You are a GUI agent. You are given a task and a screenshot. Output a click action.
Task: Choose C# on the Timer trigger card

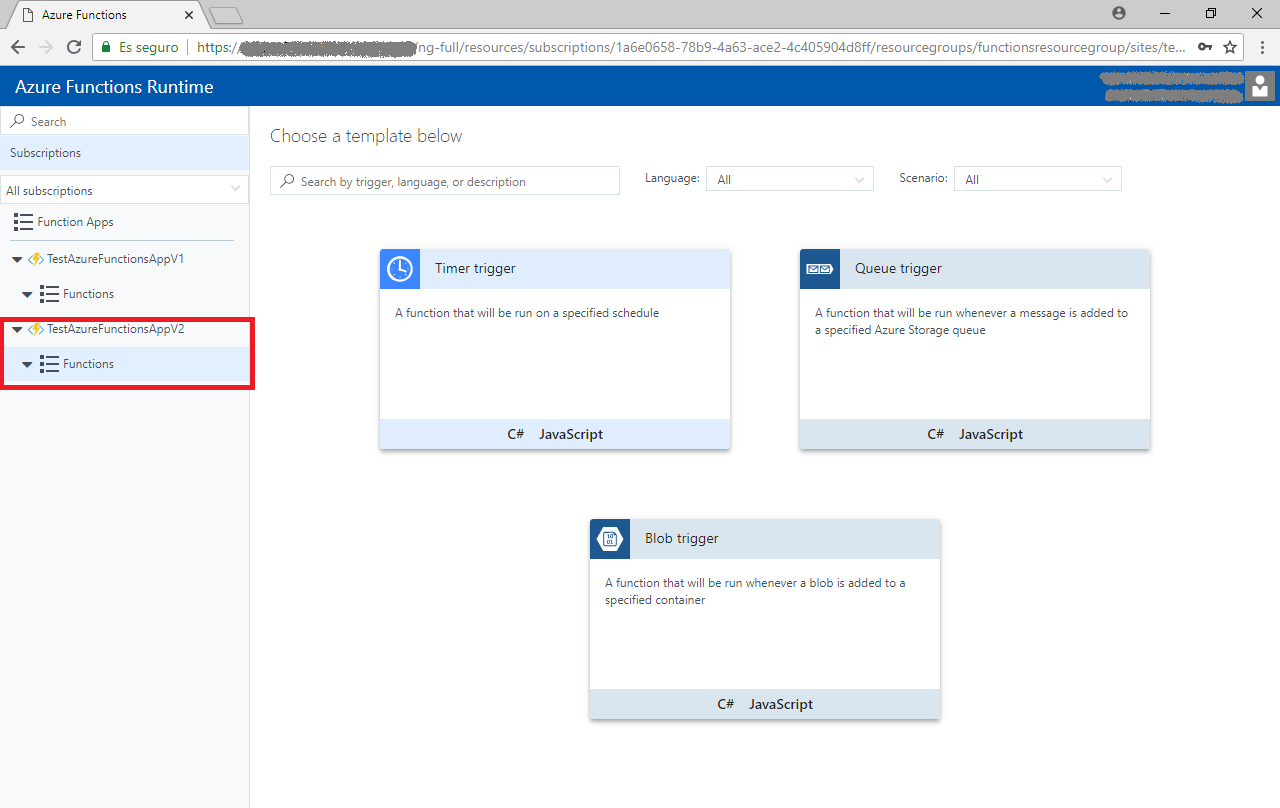[x=516, y=434]
